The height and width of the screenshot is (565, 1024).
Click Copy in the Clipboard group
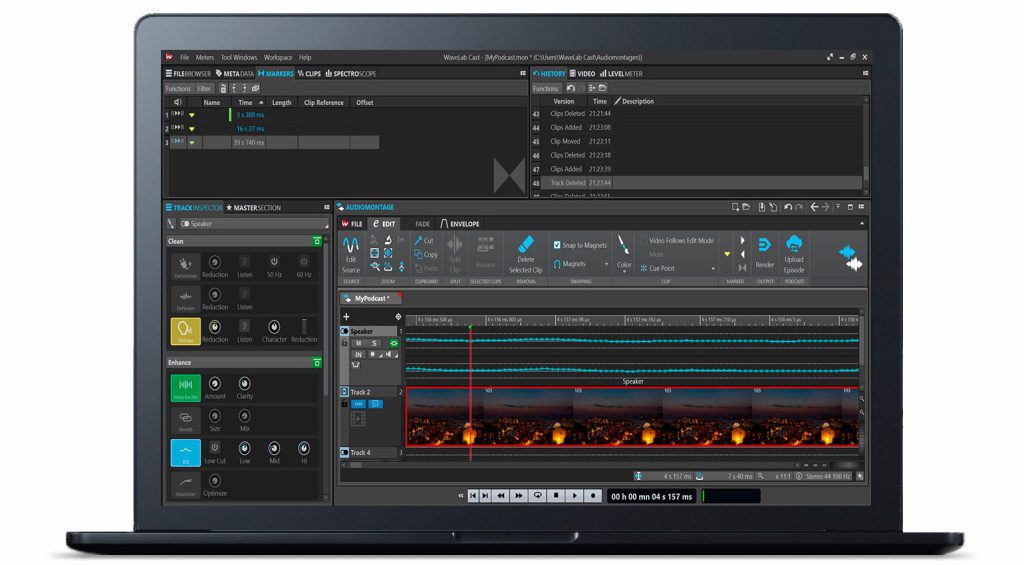426,255
